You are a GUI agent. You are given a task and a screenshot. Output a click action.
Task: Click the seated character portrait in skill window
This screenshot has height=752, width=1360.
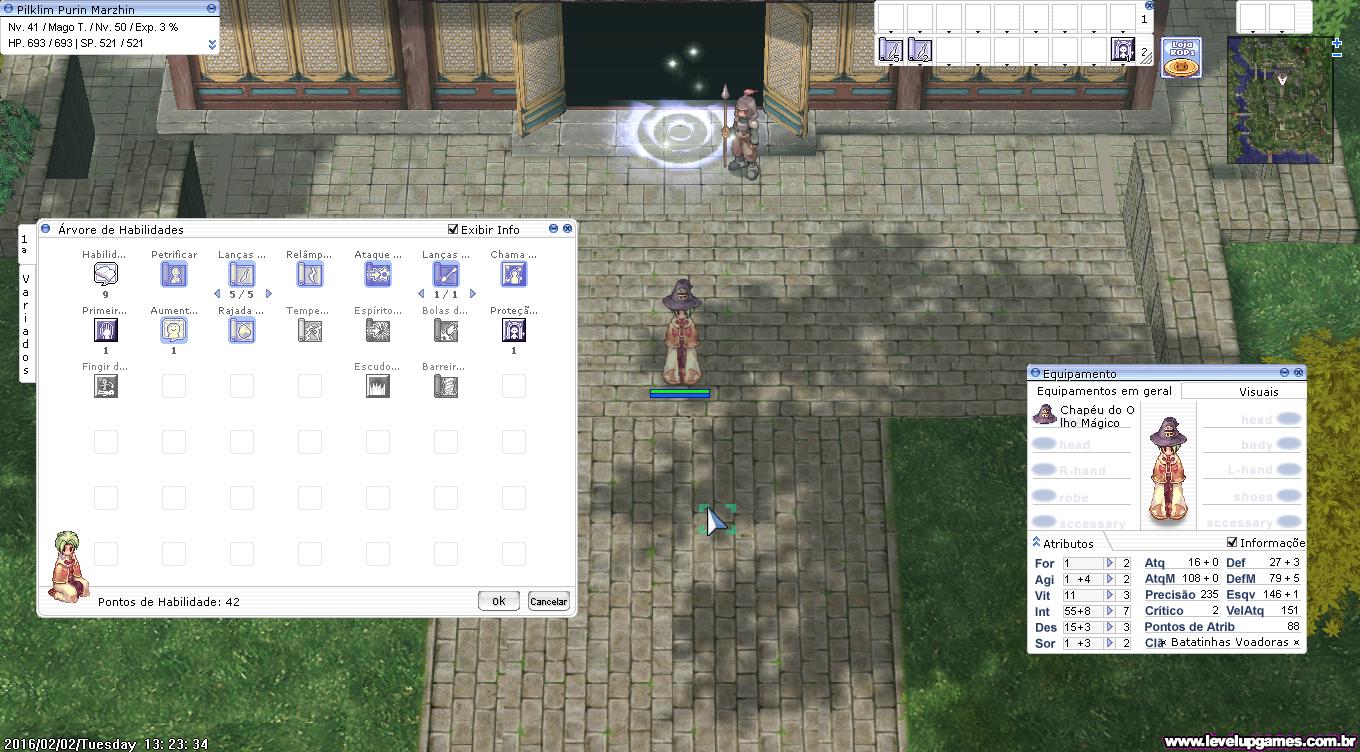point(68,566)
